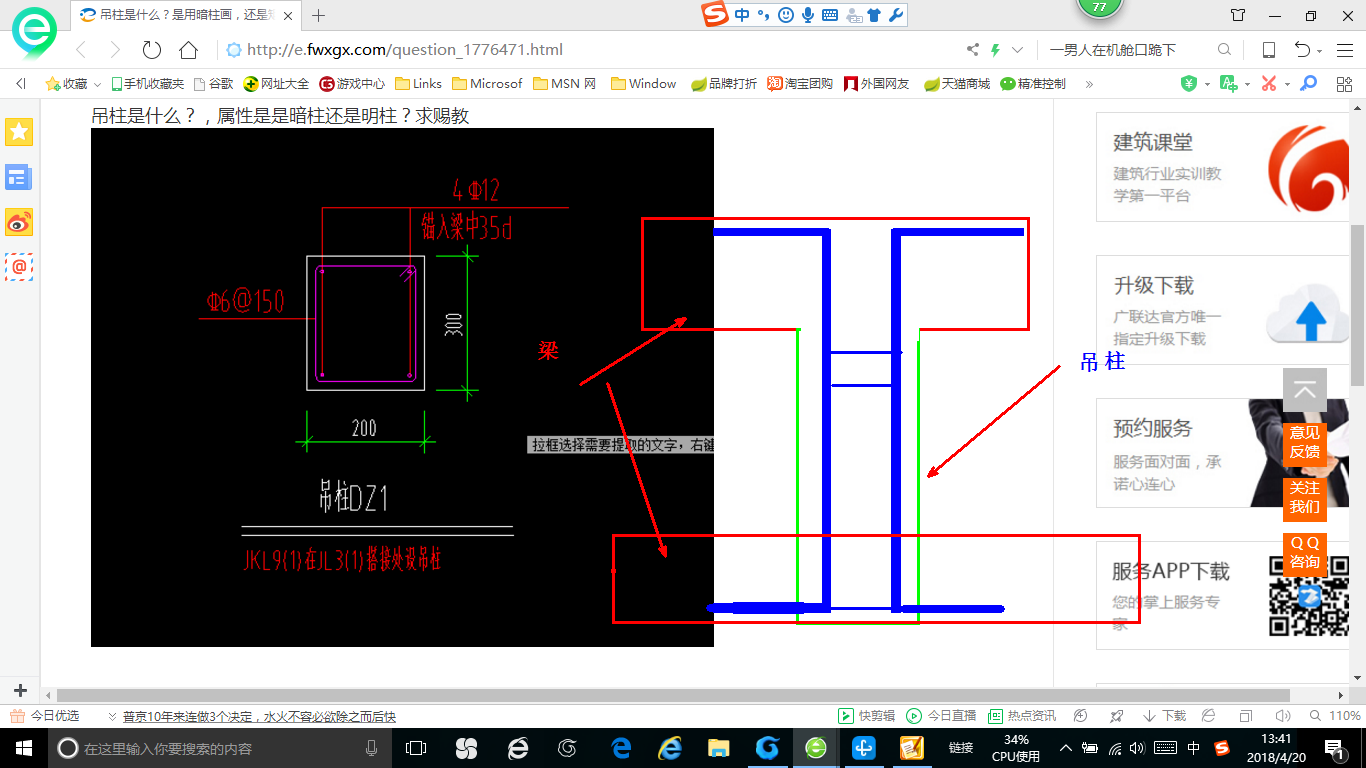The height and width of the screenshot is (768, 1366).
Task: Click the QQ咨询 orange button
Action: pyautogui.click(x=1305, y=553)
